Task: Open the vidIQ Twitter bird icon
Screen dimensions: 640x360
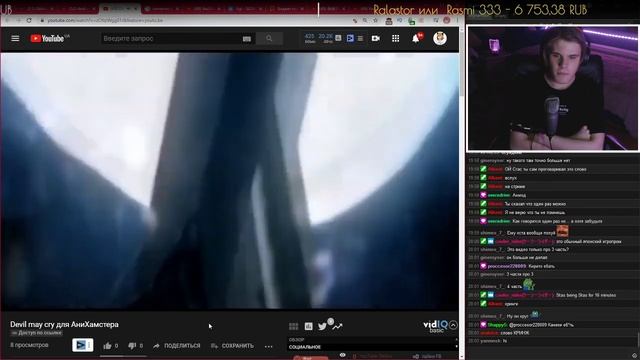Action: [x=322, y=327]
